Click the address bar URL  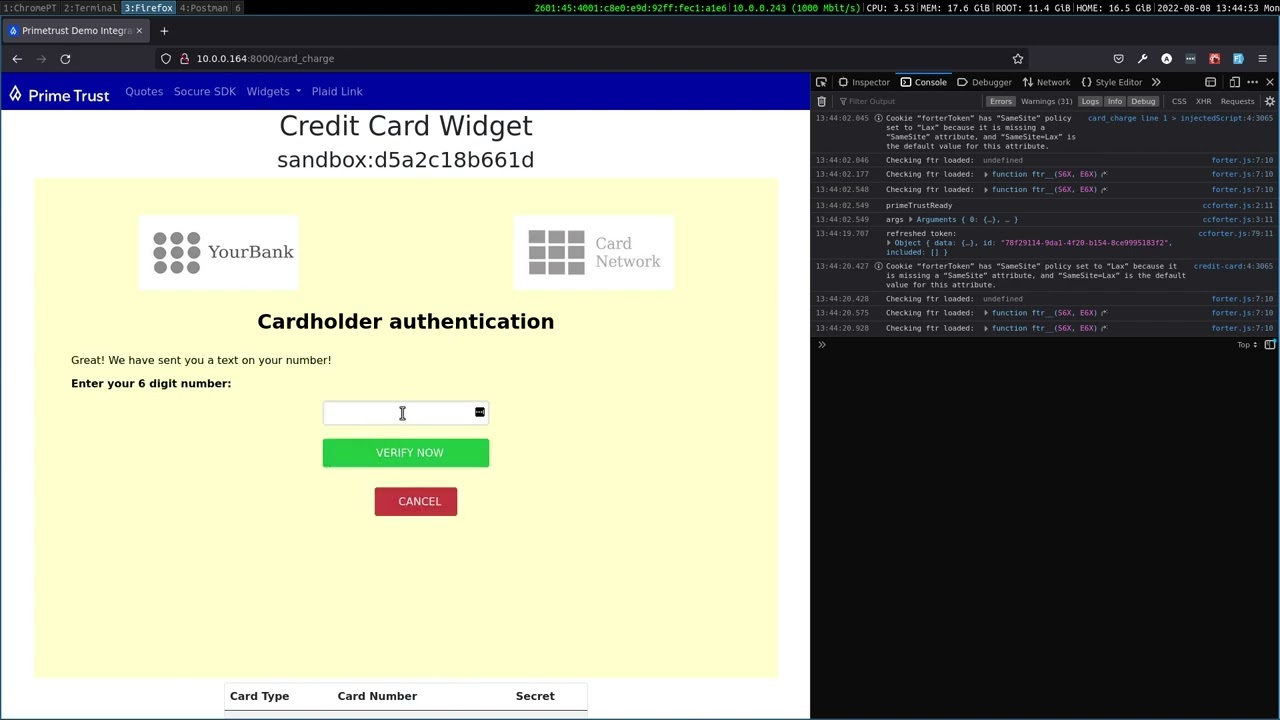[265, 59]
